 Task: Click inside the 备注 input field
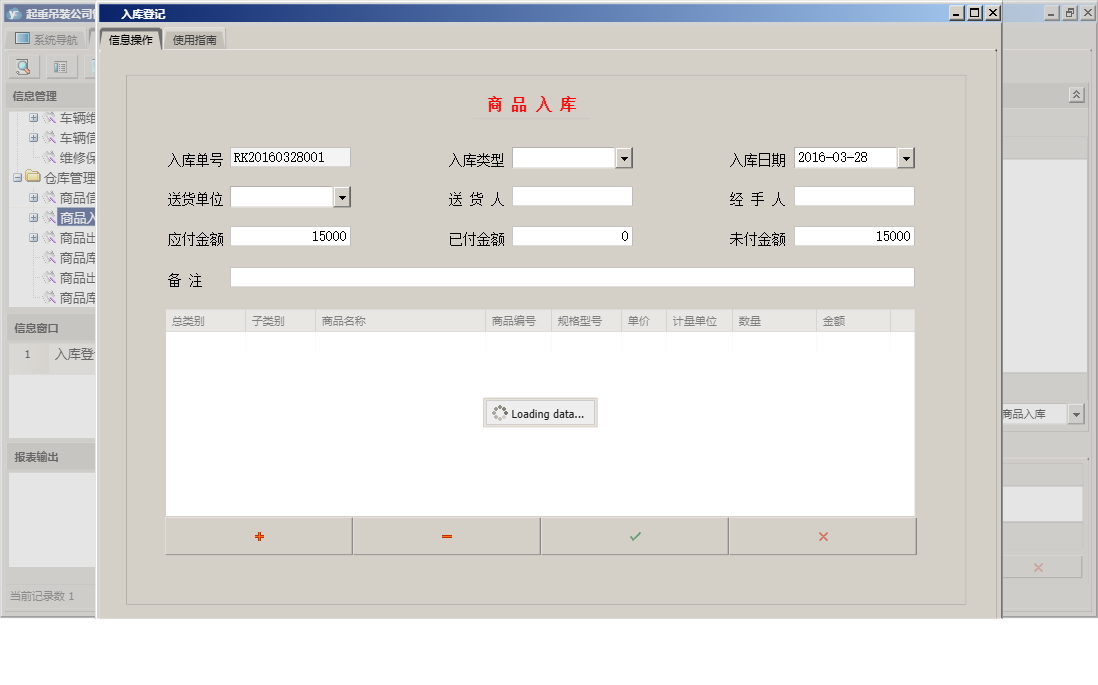[570, 277]
